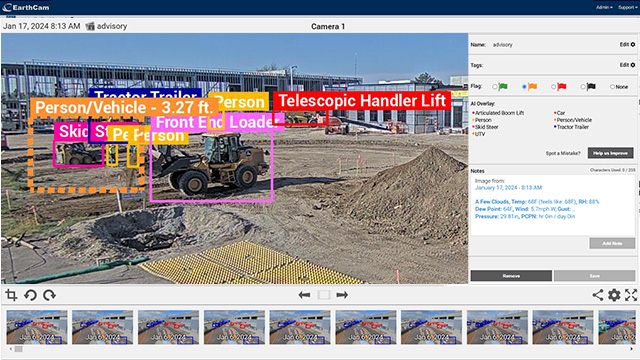Click the Help us Improve button
The height and width of the screenshot is (360, 640).
point(611,153)
